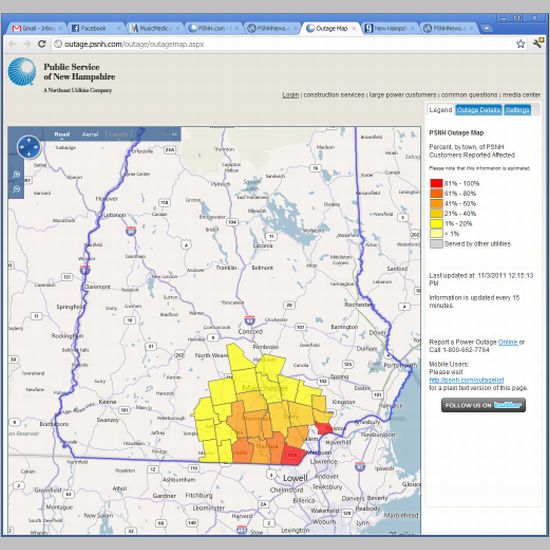Screen dimensions: 550x550
Task: Open a new browser tab
Action: [487, 28]
